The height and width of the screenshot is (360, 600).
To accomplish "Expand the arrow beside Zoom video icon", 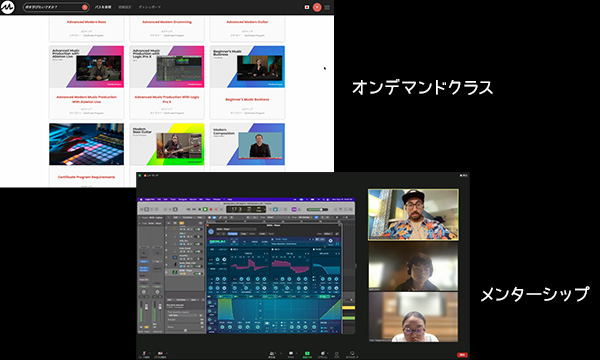I will (x=166, y=353).
